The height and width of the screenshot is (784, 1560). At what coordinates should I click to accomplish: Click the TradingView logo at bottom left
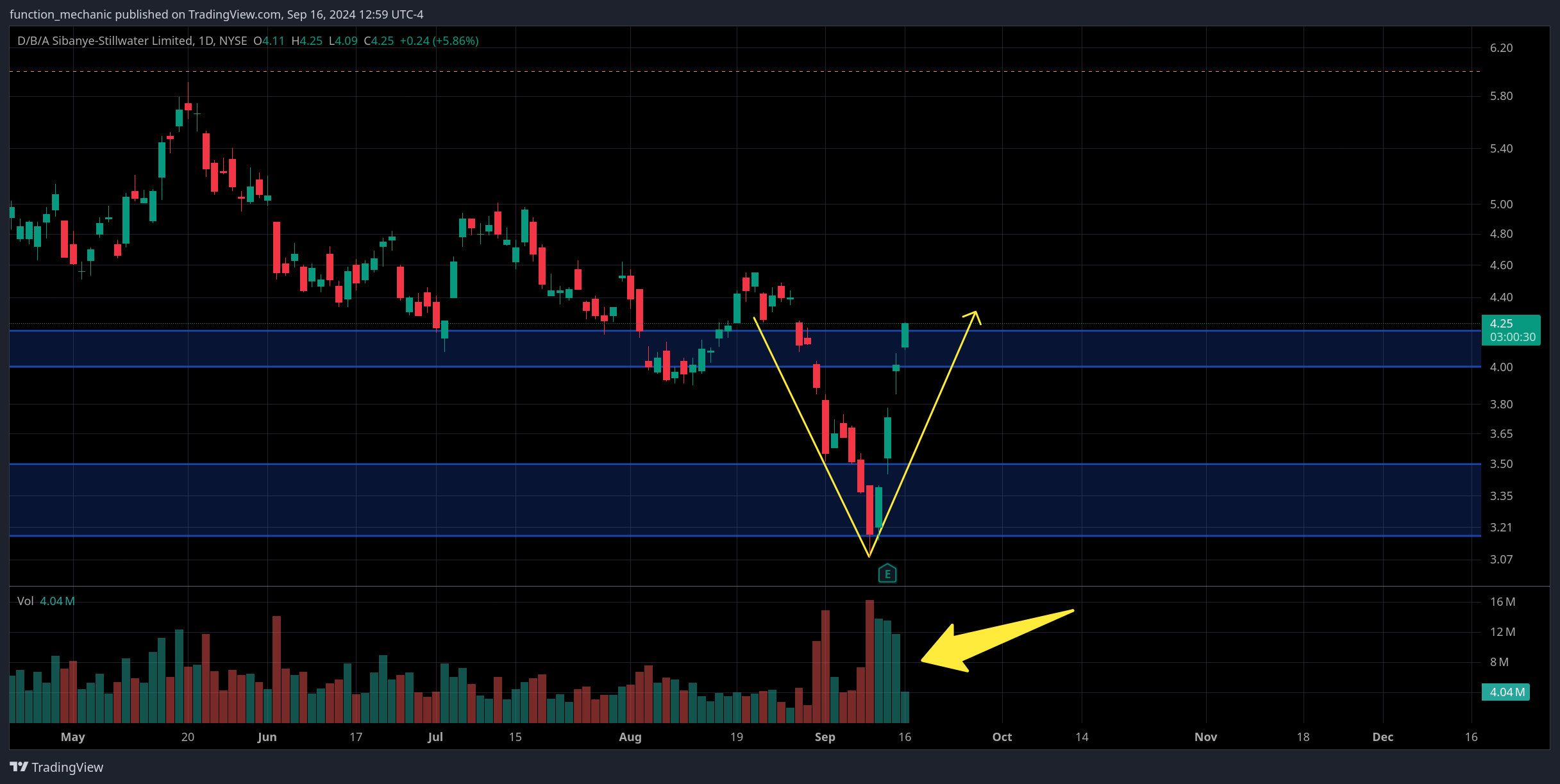coord(56,767)
